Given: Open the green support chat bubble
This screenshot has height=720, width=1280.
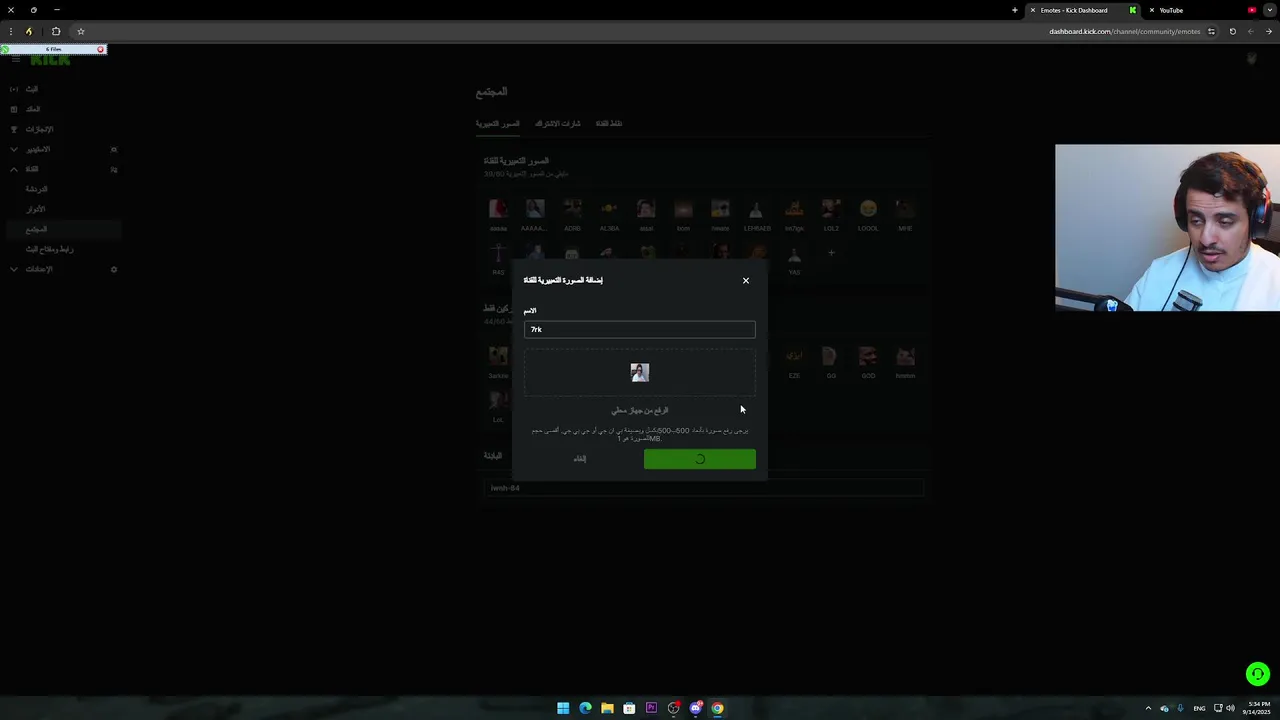Looking at the screenshot, I should [1257, 675].
